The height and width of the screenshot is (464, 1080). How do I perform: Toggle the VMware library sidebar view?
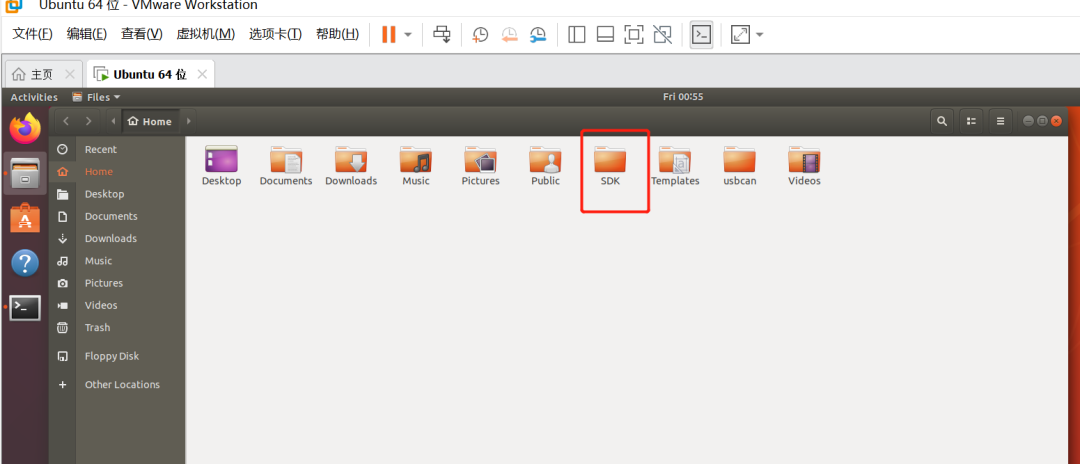pos(577,34)
